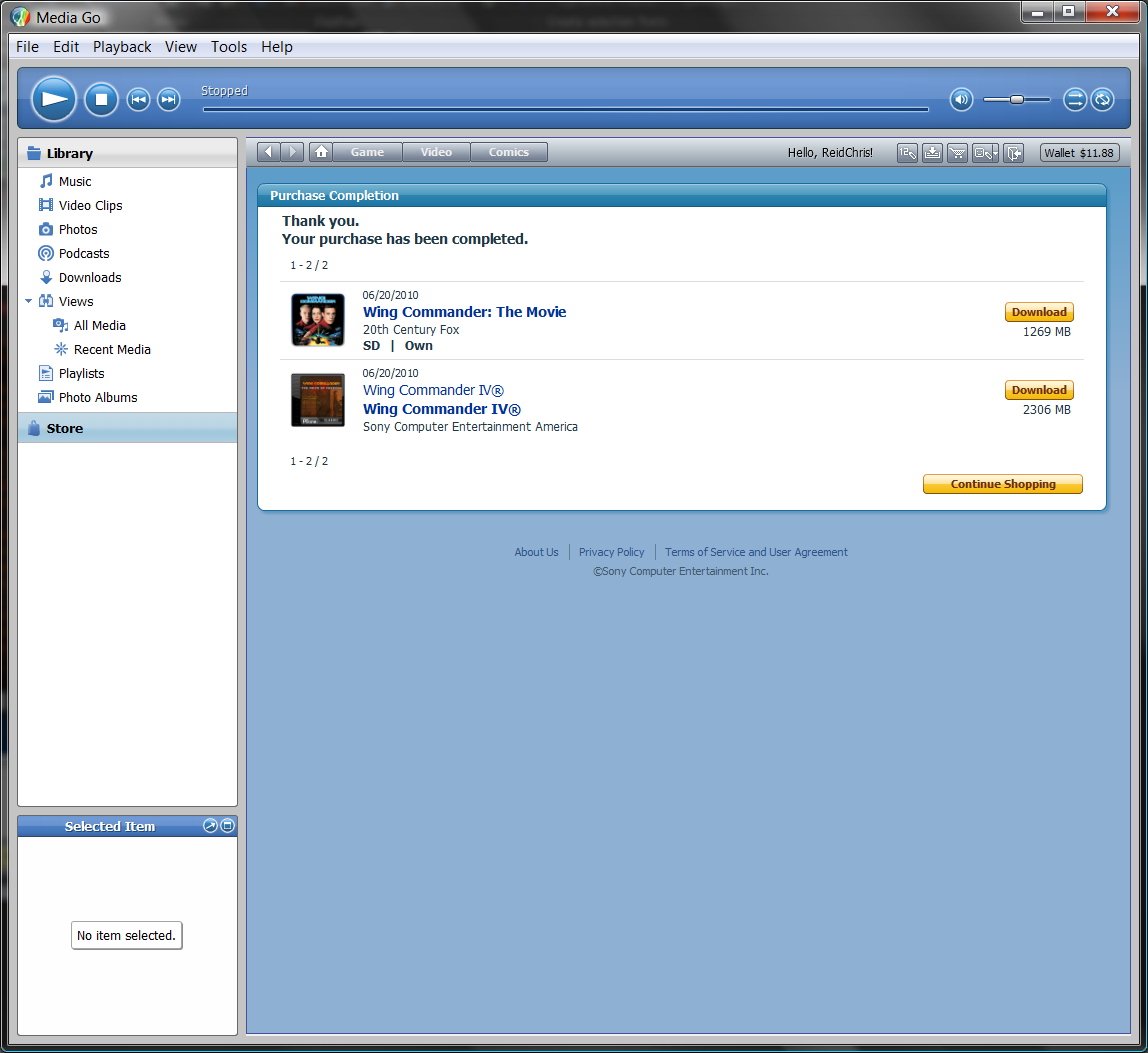Viewport: 1148px width, 1053px height.
Task: Mute the volume speaker button
Action: click(961, 99)
